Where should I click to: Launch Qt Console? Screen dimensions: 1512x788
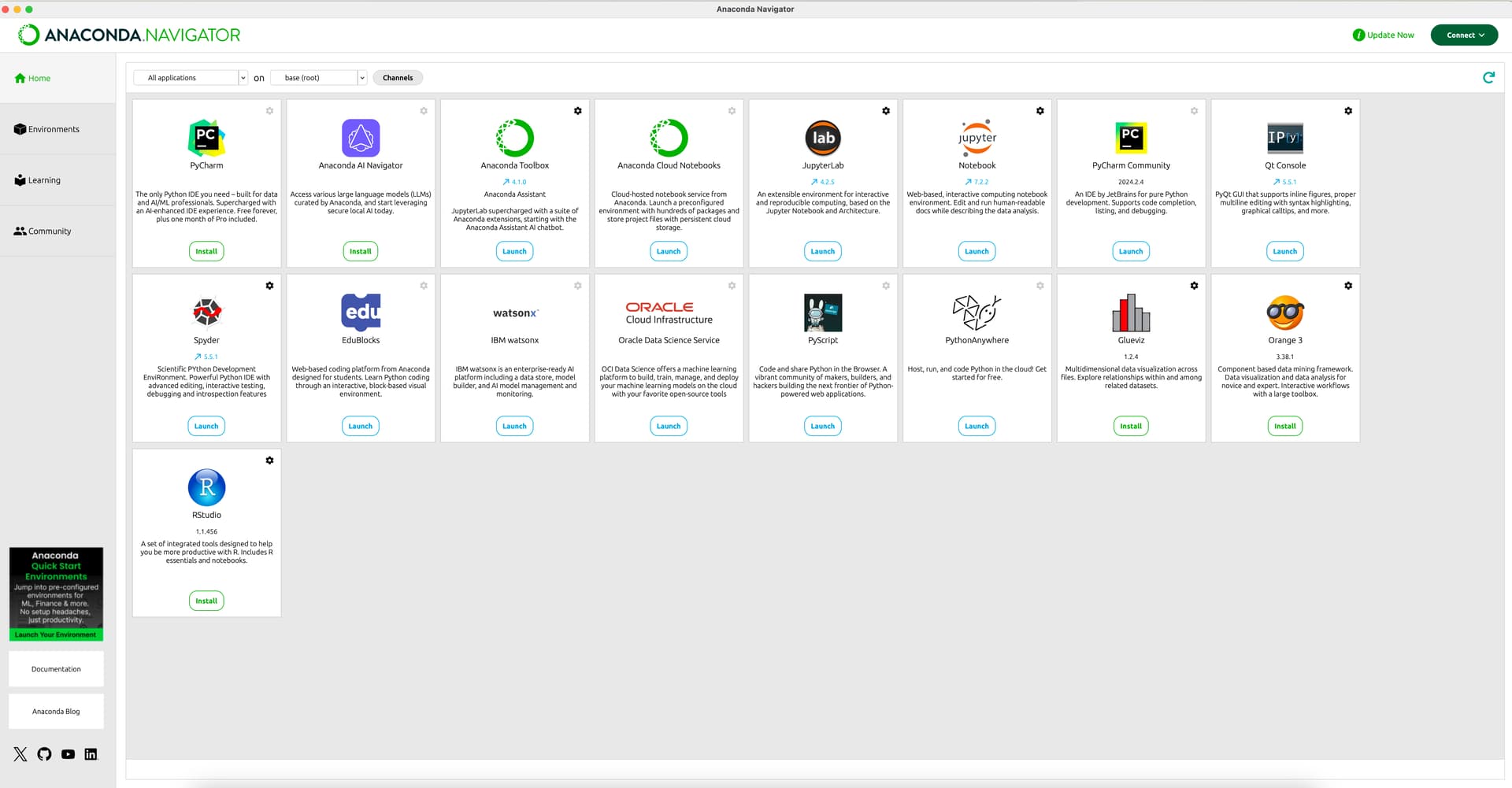coord(1285,251)
